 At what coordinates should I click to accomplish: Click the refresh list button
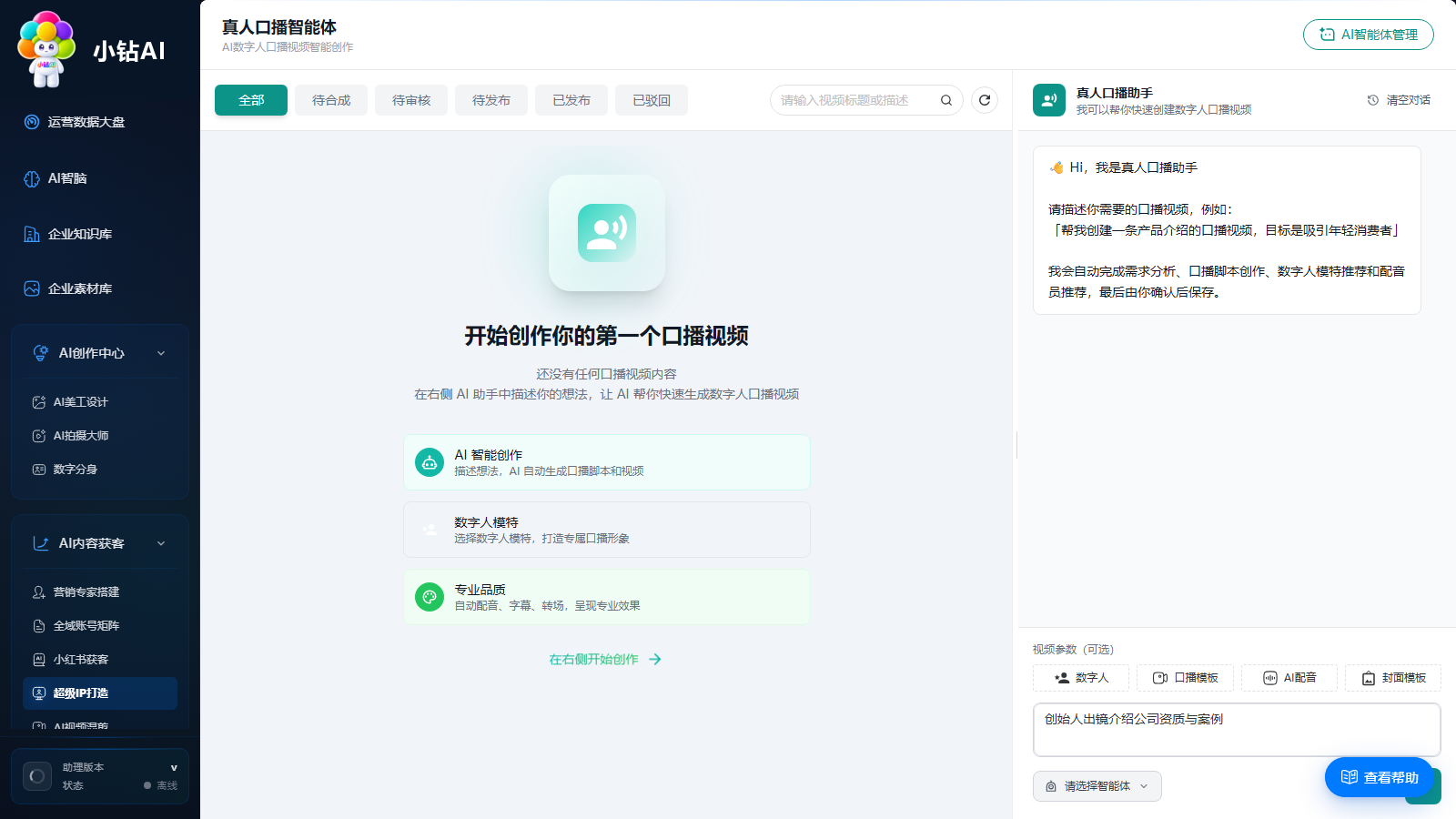coord(985,100)
